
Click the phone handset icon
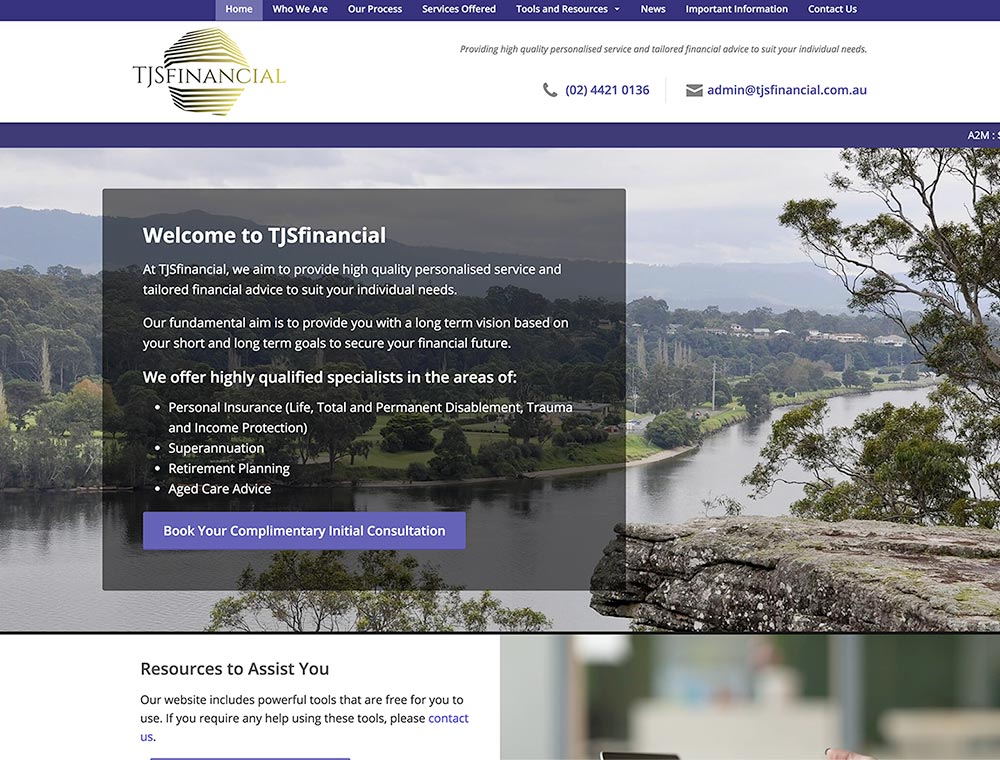pos(550,90)
